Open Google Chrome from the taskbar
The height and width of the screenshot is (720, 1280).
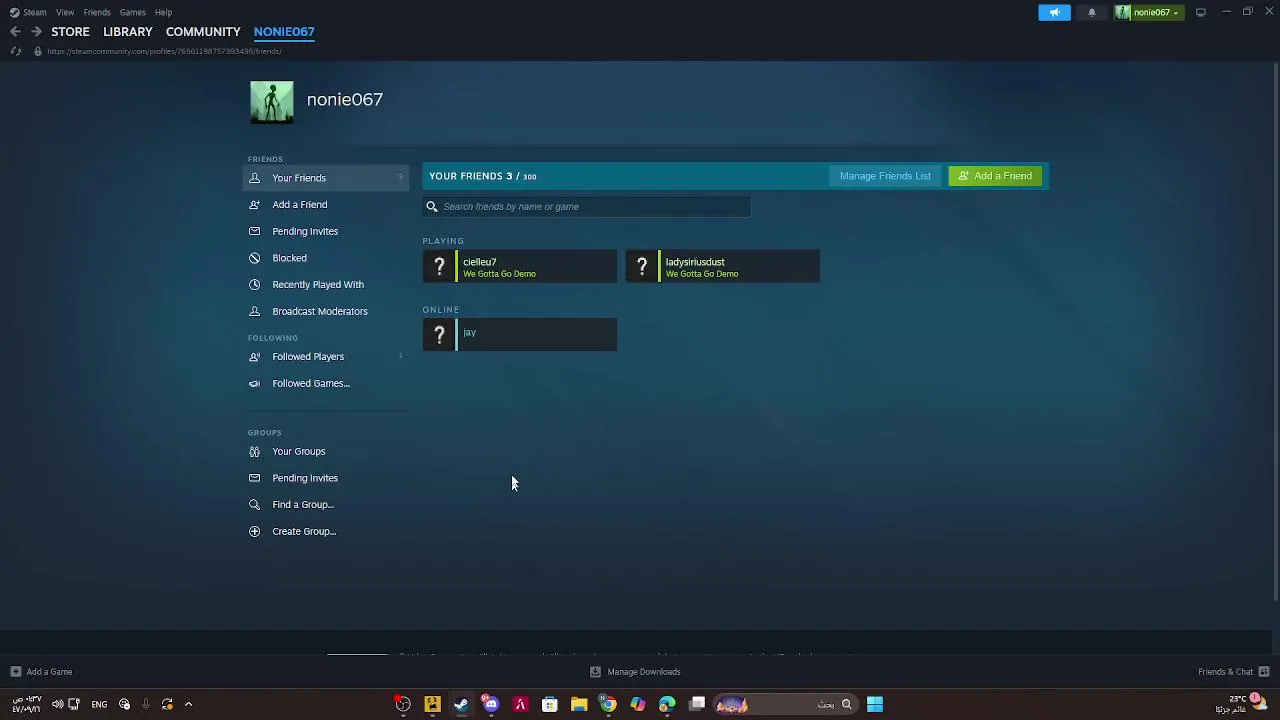click(608, 705)
